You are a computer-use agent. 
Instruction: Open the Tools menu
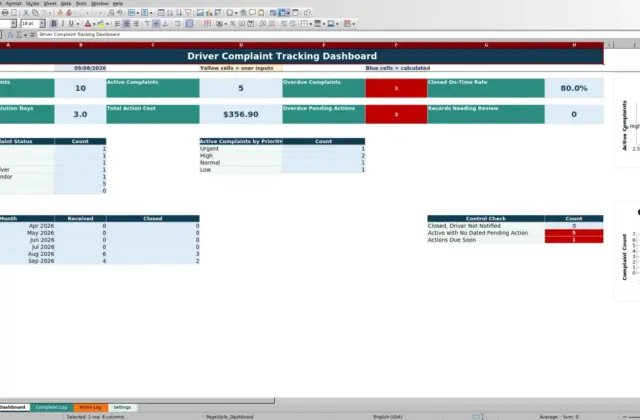click(x=81, y=3)
